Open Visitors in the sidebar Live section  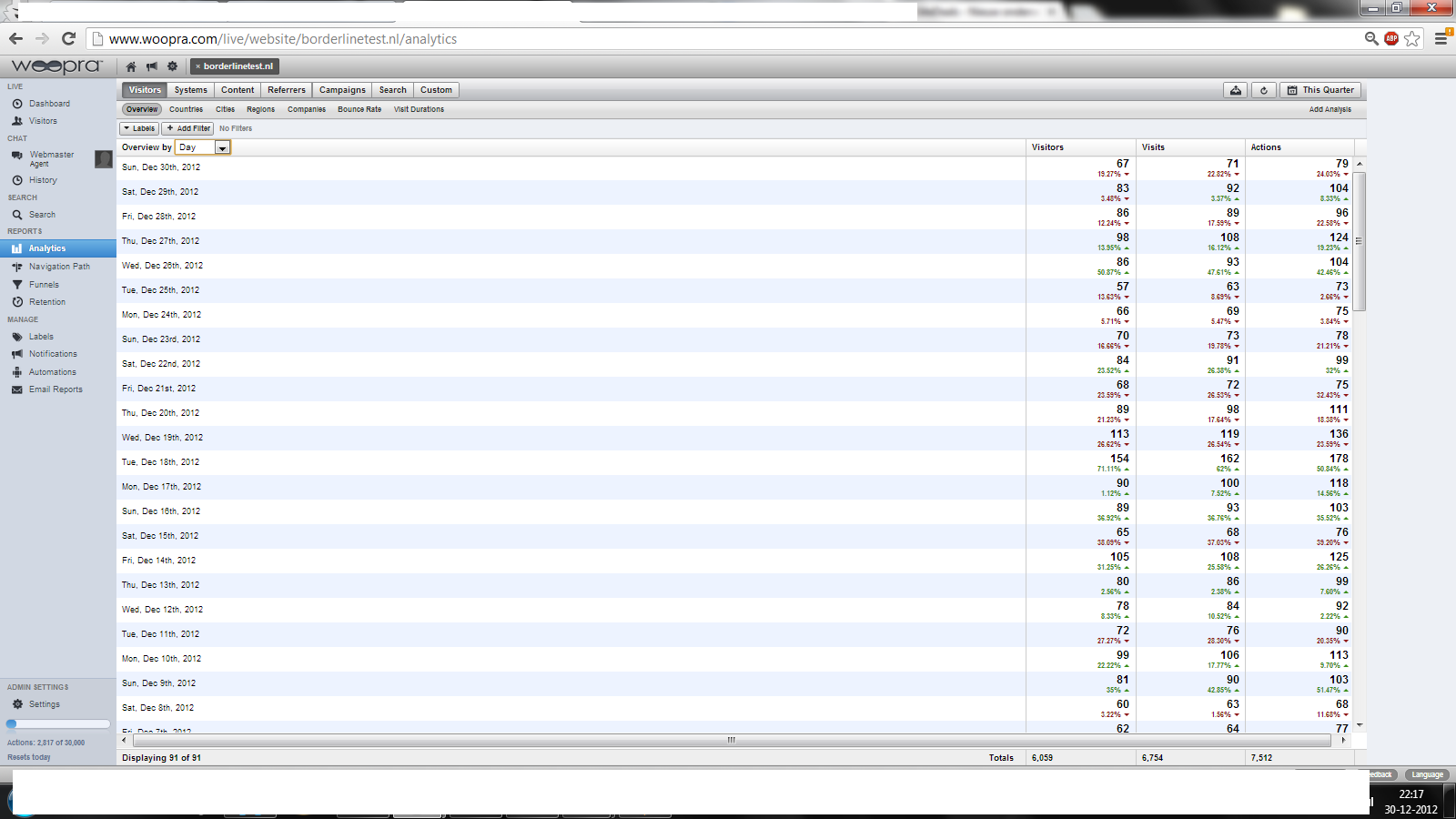click(x=43, y=121)
